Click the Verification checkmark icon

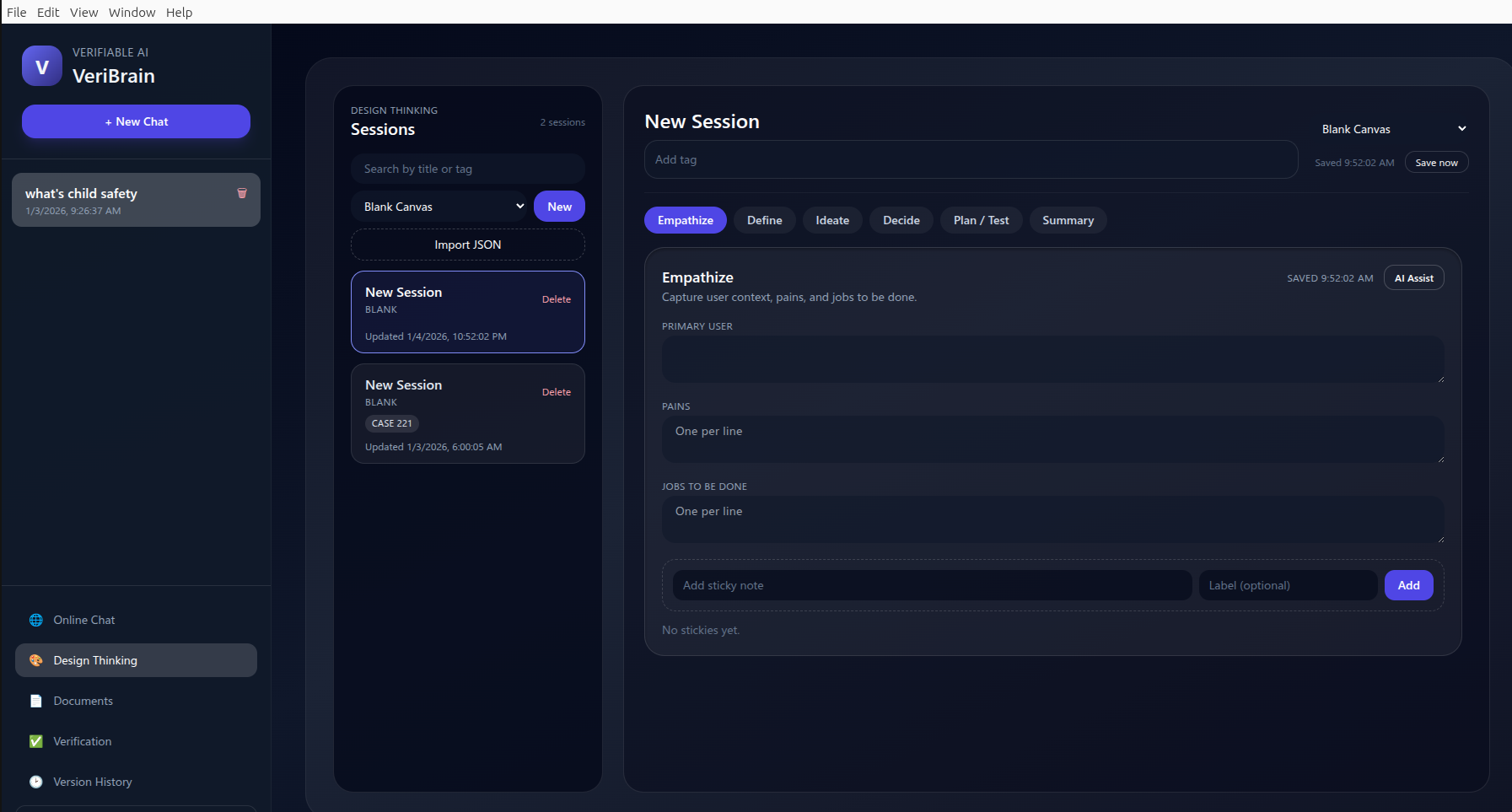(x=36, y=741)
